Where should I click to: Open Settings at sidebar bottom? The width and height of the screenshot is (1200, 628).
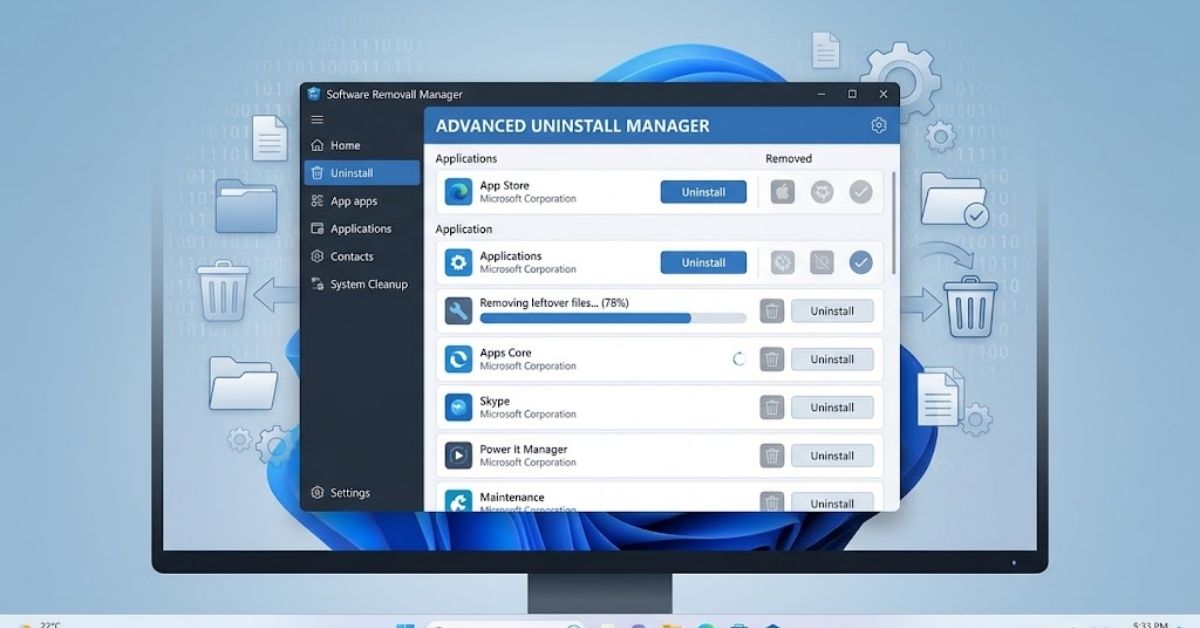(x=341, y=493)
